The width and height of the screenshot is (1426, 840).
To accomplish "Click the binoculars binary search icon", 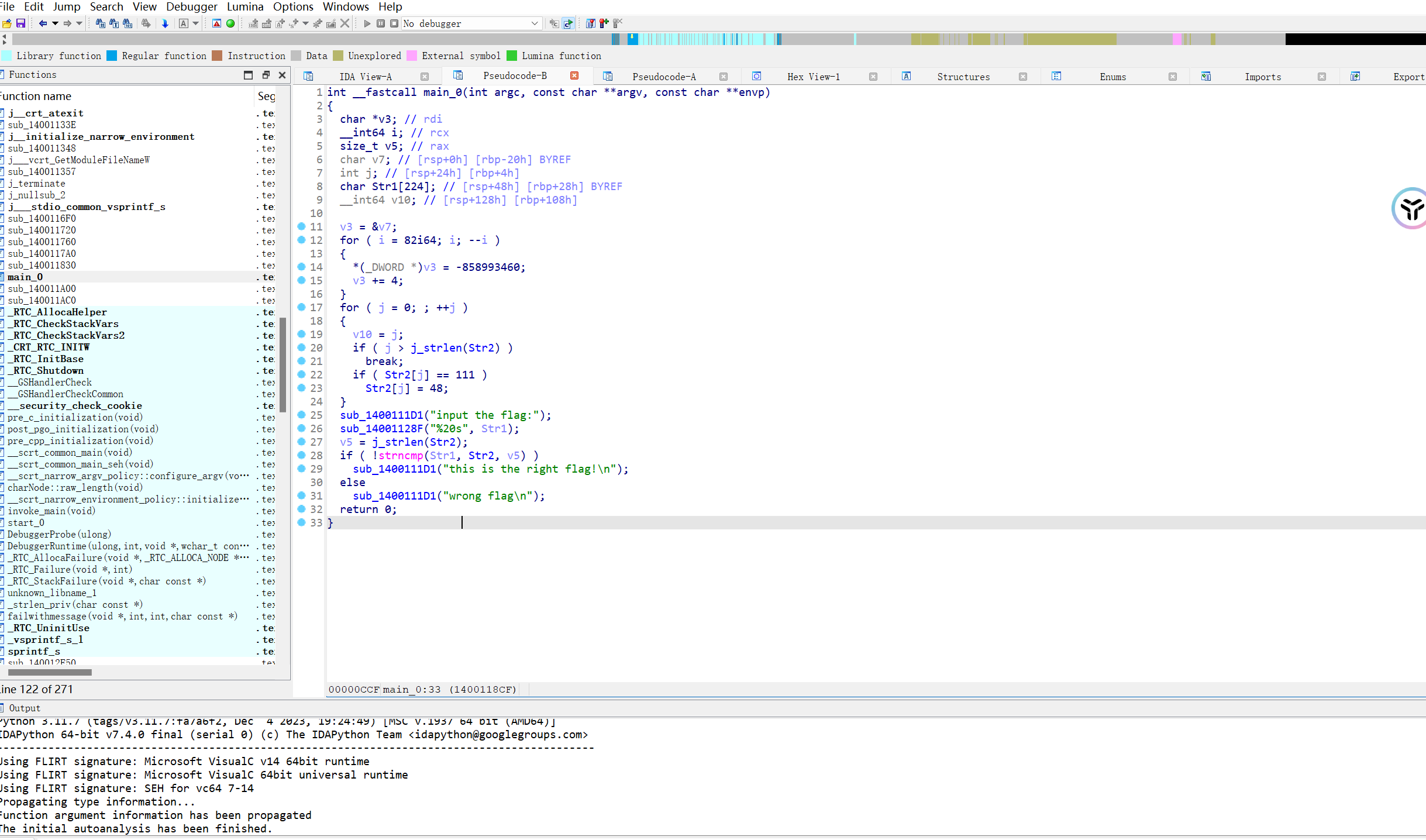I will 128,23.
